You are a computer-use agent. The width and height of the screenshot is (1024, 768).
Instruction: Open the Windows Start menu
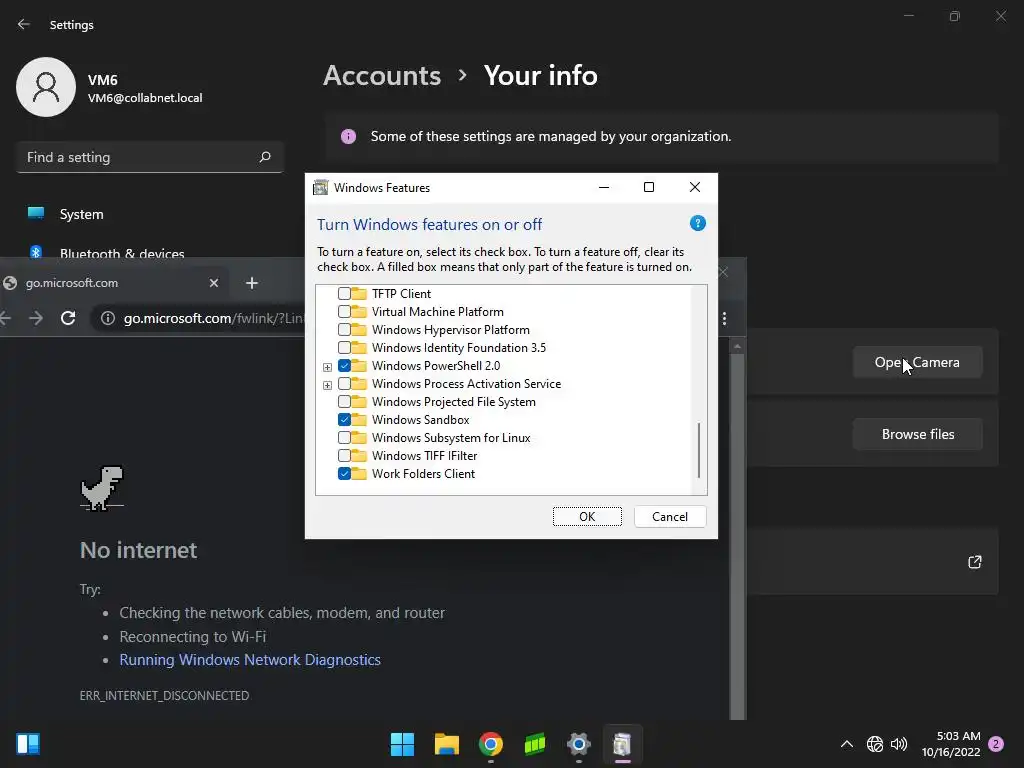(x=402, y=744)
